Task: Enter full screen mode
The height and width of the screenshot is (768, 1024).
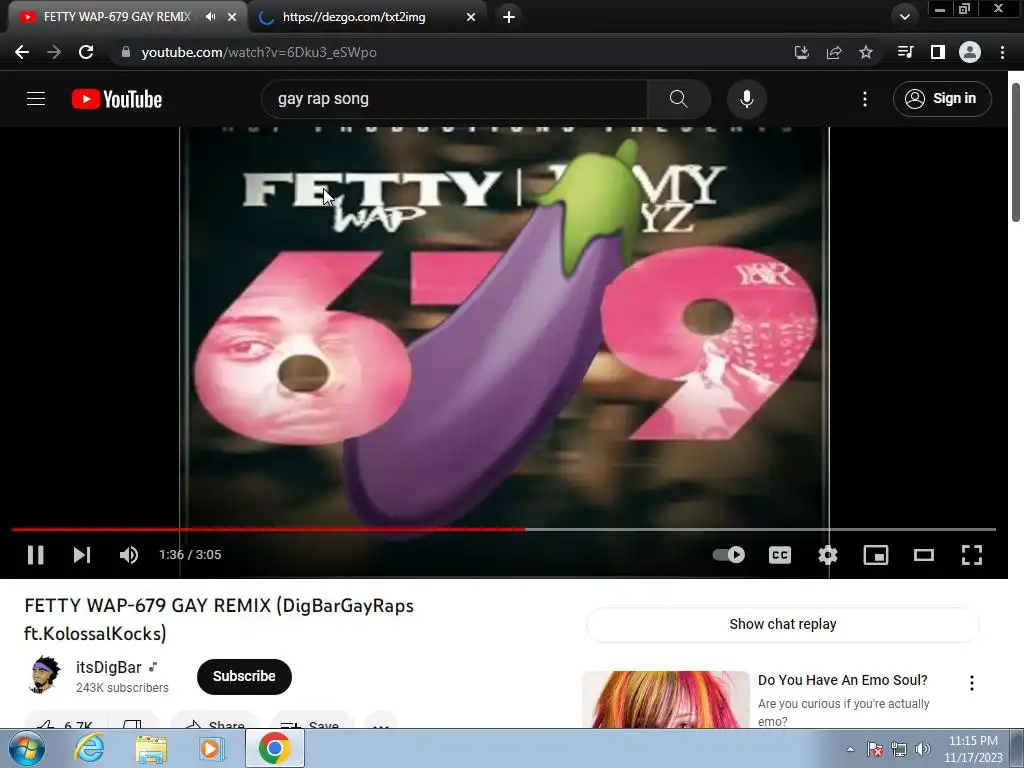Action: [x=972, y=555]
